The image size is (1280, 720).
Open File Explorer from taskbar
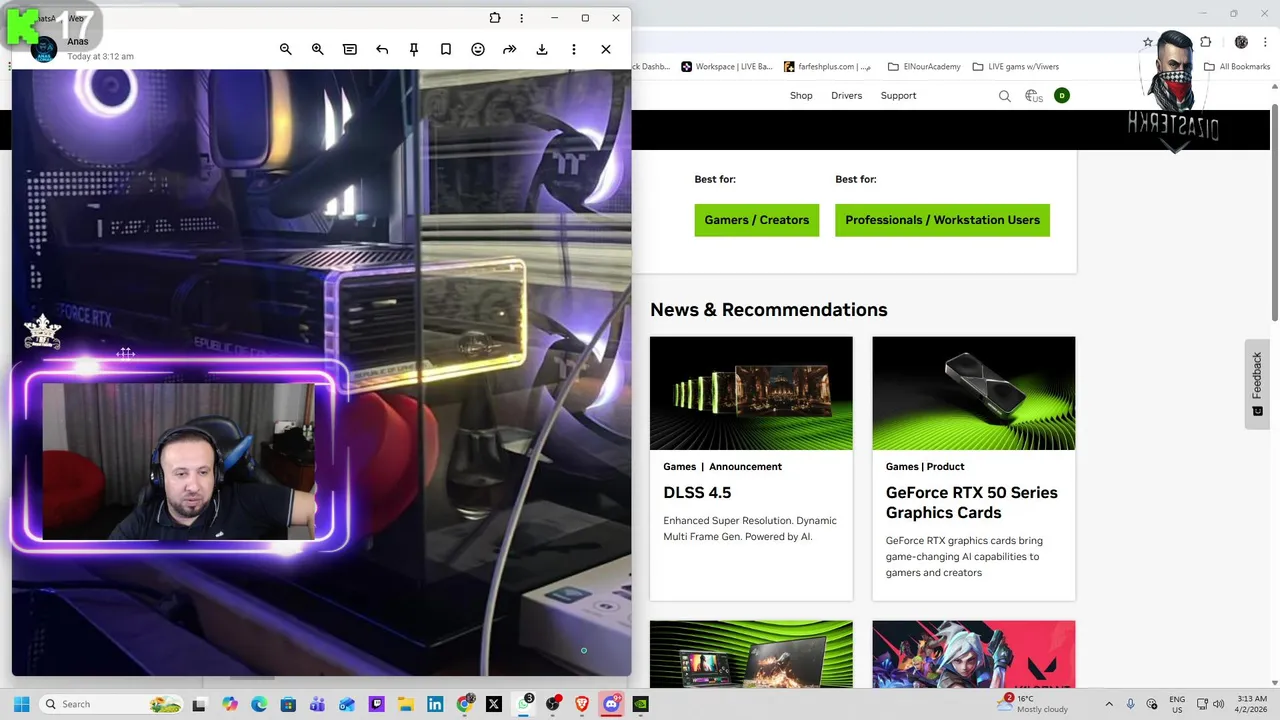pyautogui.click(x=406, y=704)
